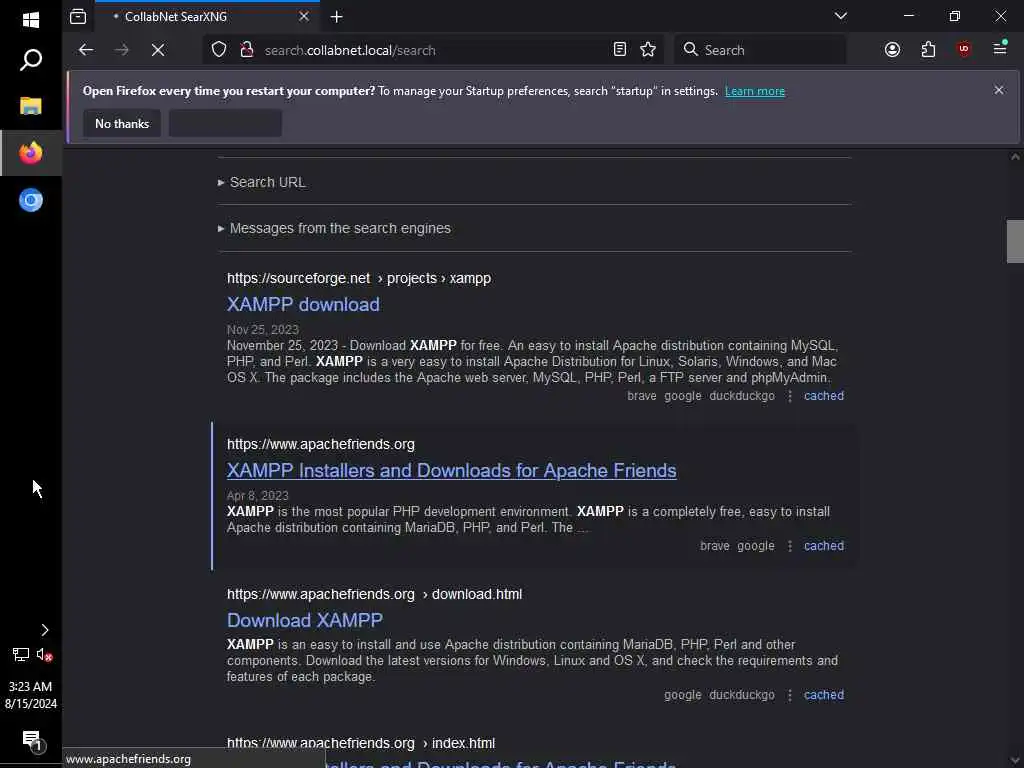
Task: Open cached link for Download XAMPP result
Action: 824,695
